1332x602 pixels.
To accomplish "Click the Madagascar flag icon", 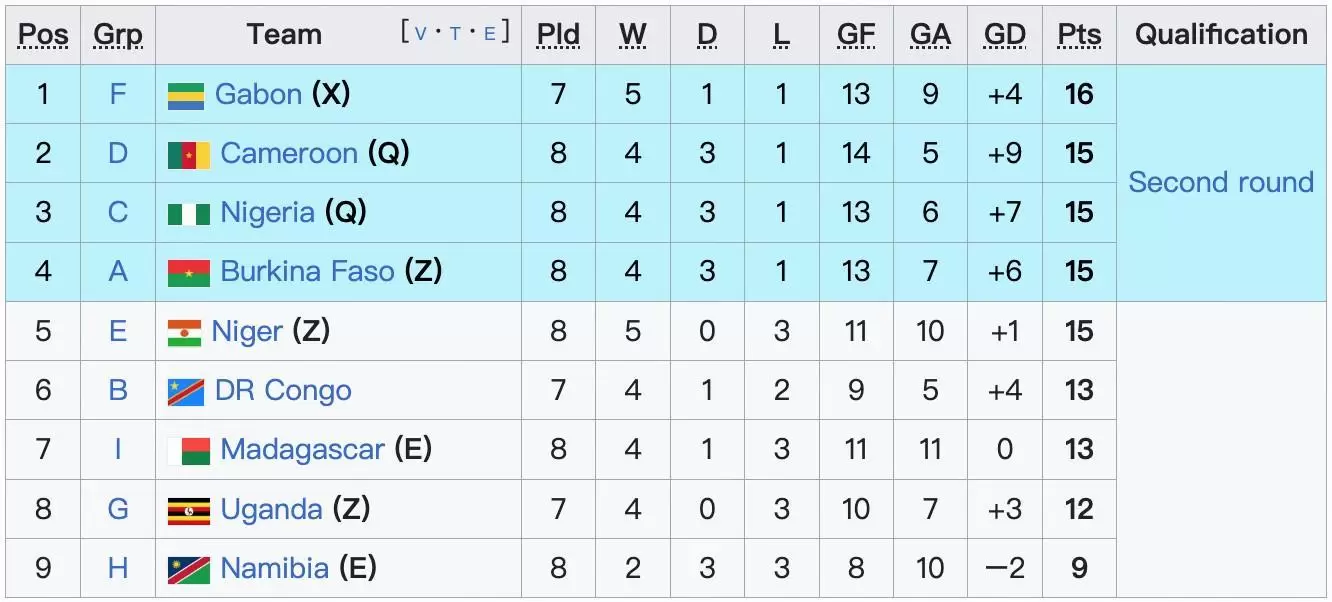I will (188, 450).
